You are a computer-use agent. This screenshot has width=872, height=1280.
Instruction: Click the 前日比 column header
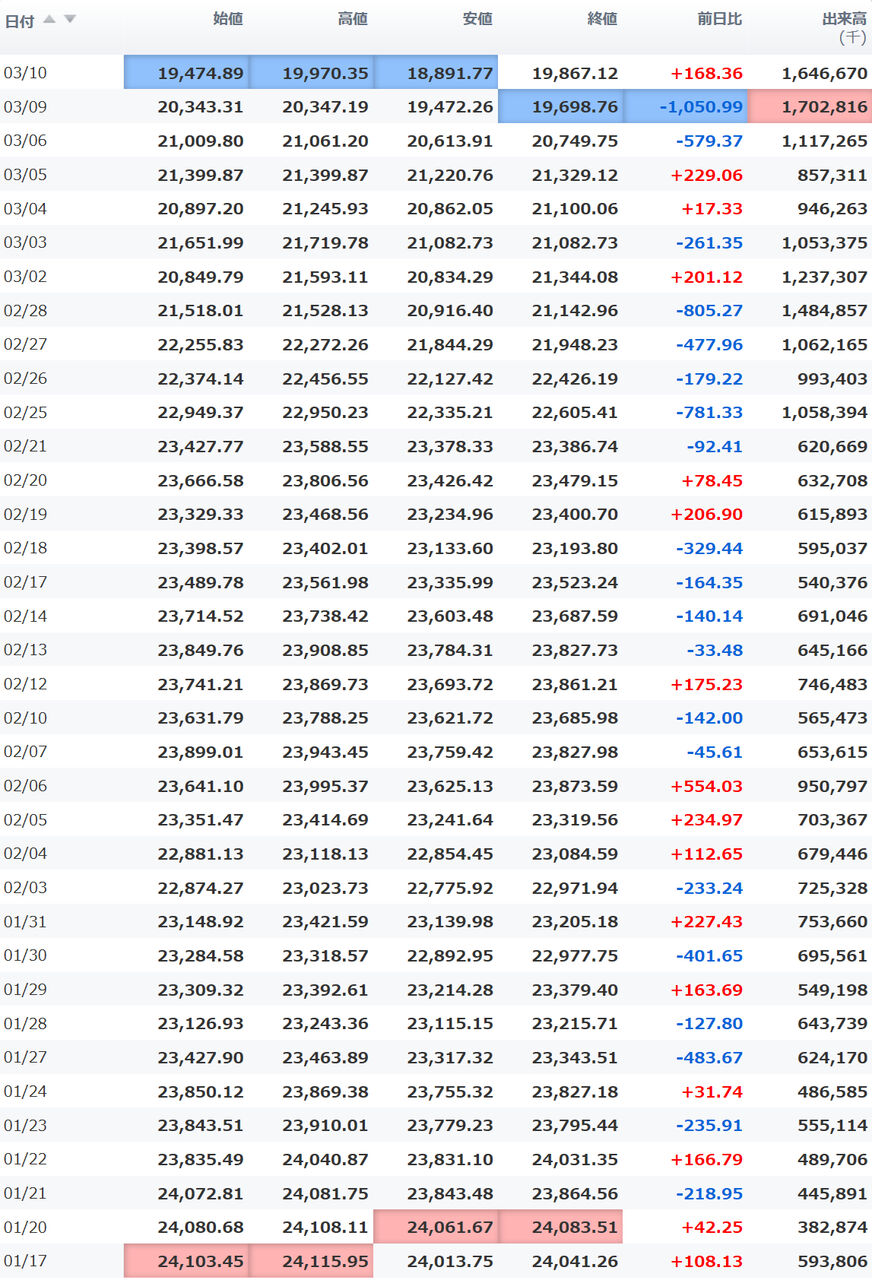(720, 19)
